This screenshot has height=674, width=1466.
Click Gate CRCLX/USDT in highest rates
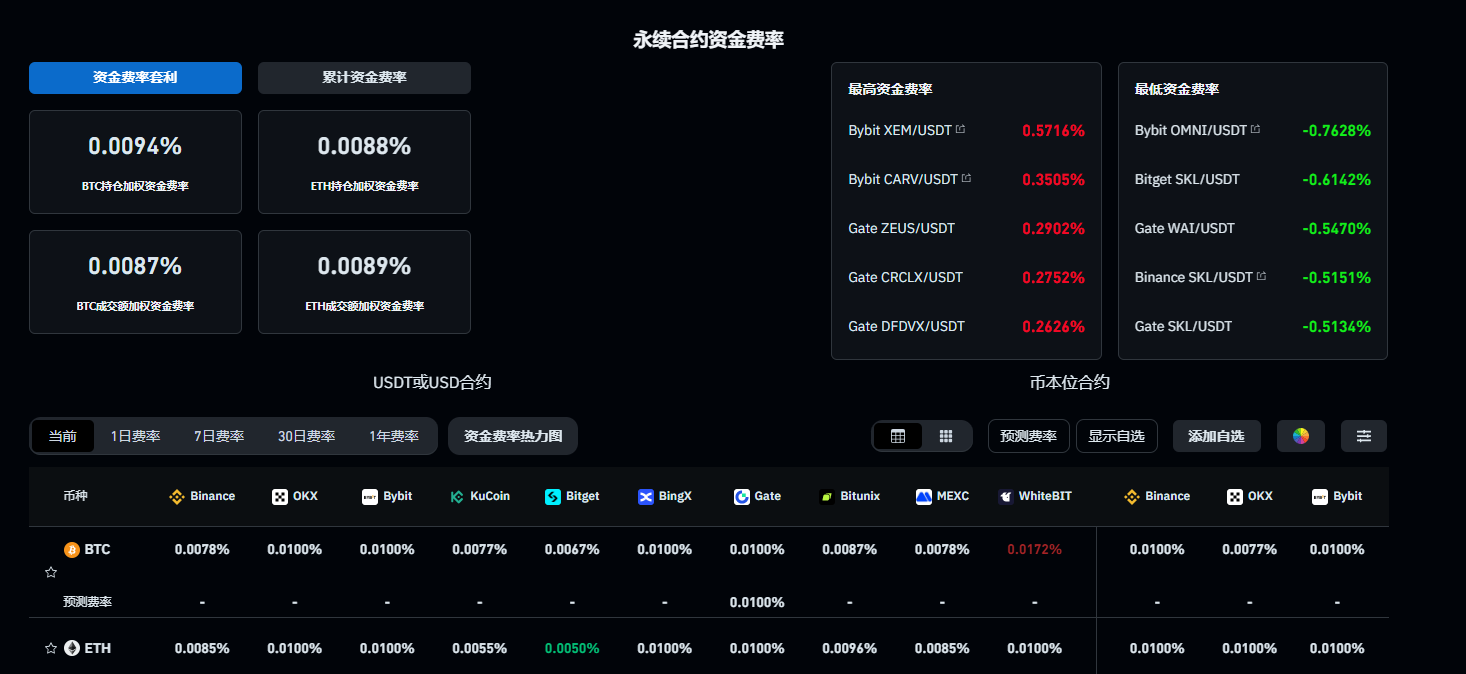point(905,277)
